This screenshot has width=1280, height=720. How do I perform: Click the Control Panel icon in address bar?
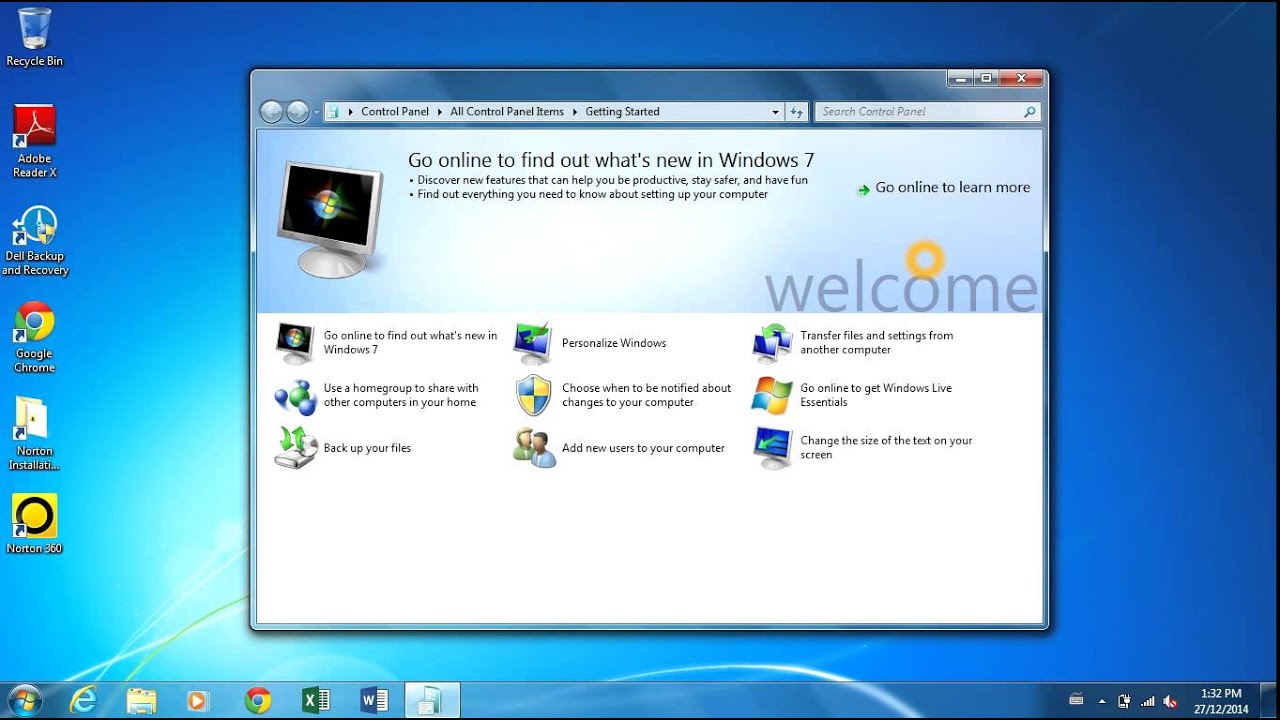point(334,112)
